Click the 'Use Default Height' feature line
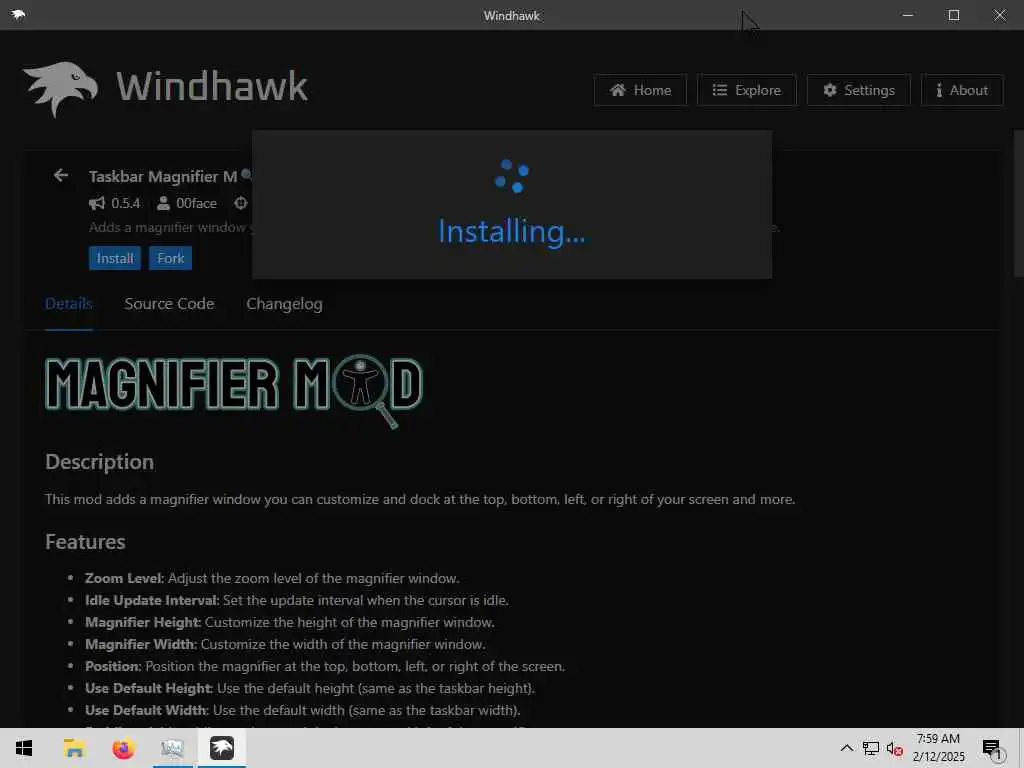 (x=310, y=688)
